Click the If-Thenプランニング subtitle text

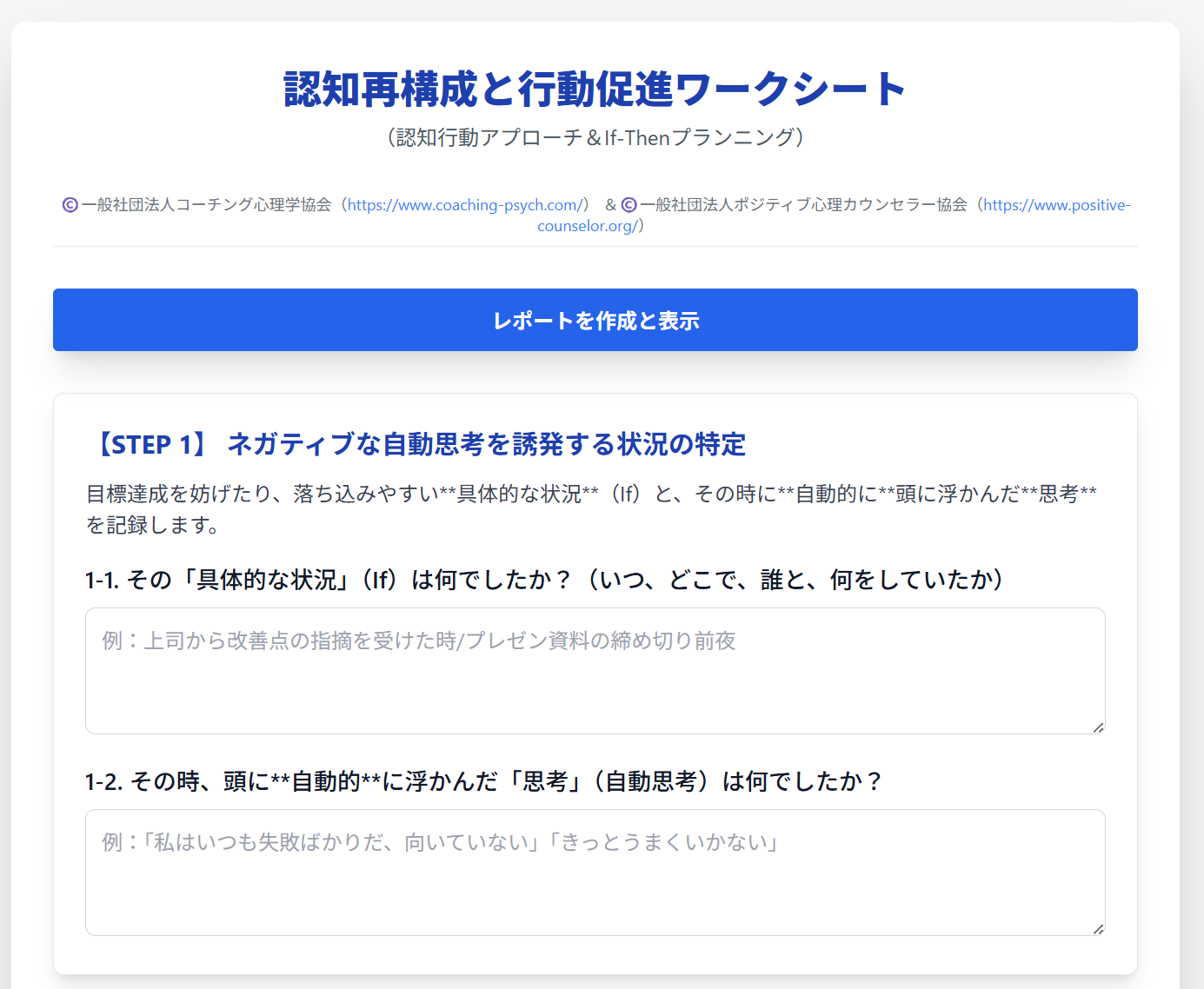pos(595,137)
